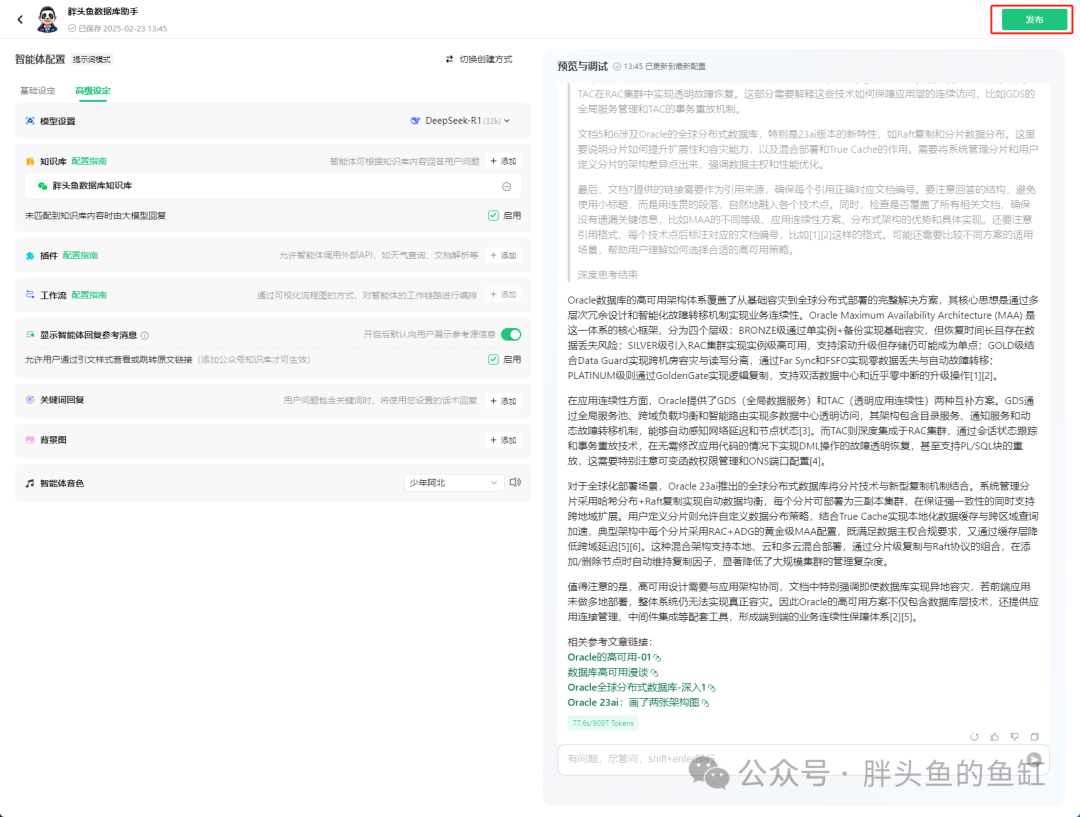
Task: Regenerate the reply with the refresh icon
Action: coord(974,737)
